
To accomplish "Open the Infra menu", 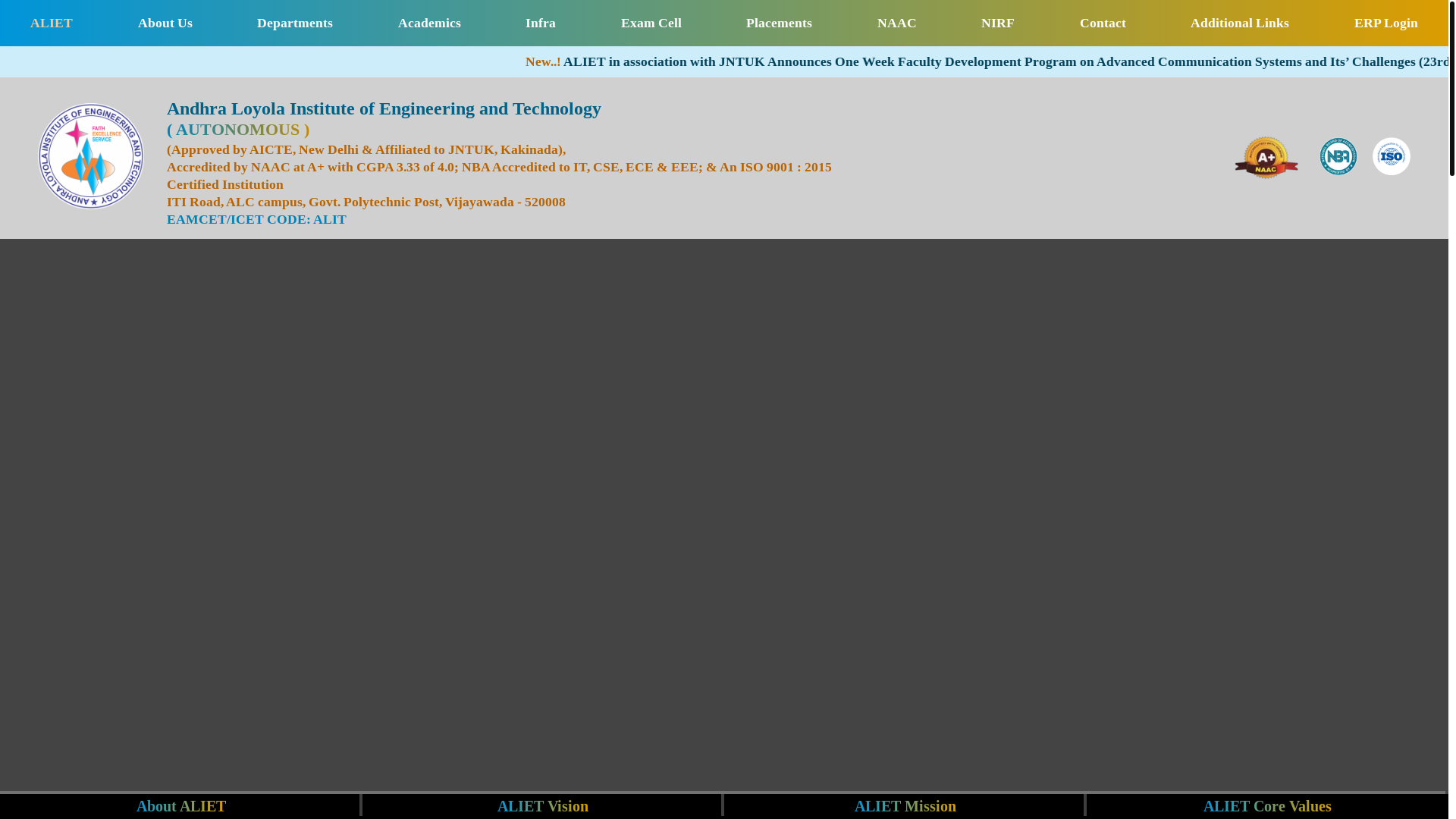I will tap(541, 23).
